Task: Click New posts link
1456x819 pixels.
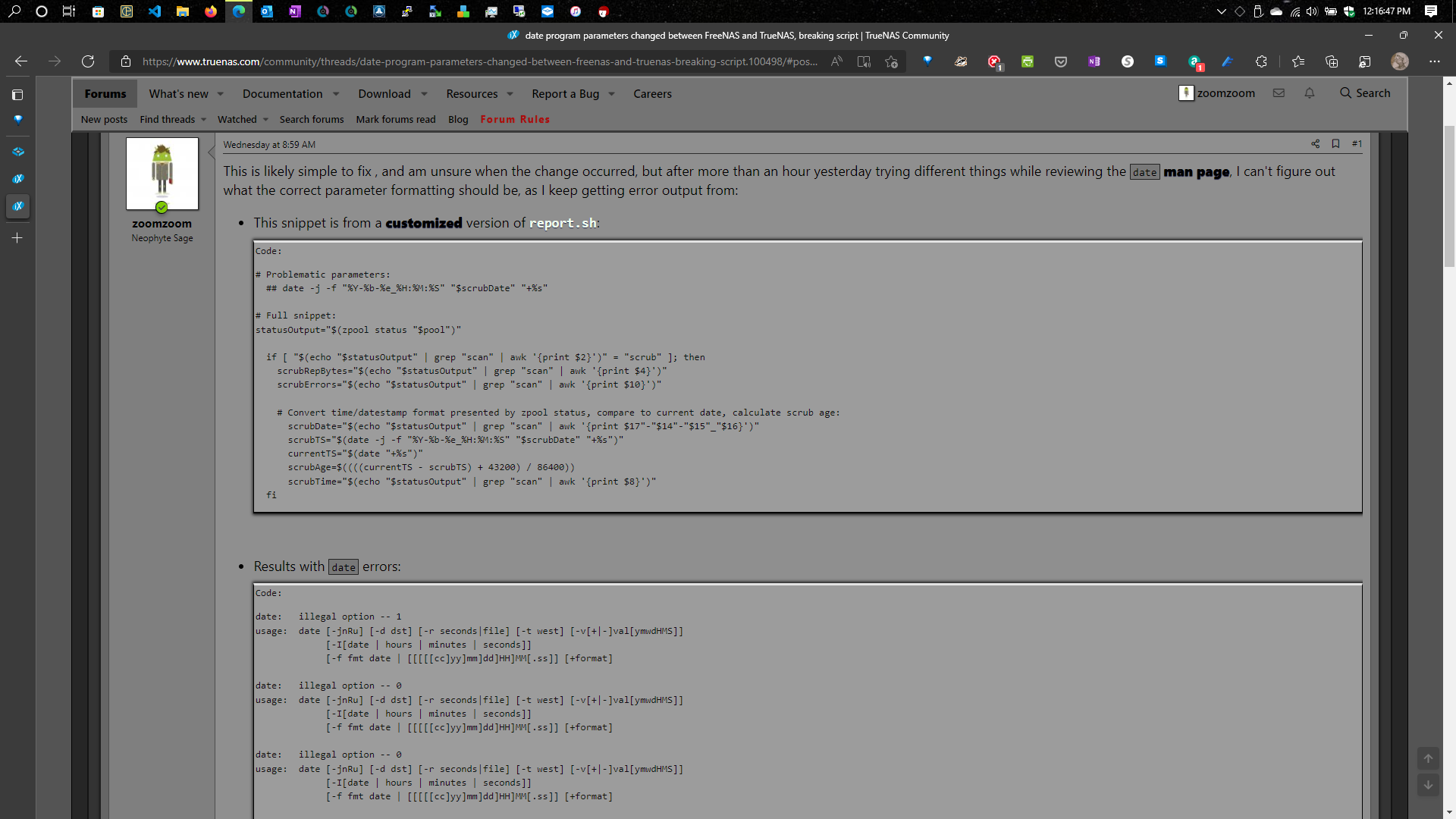Action: 104,120
